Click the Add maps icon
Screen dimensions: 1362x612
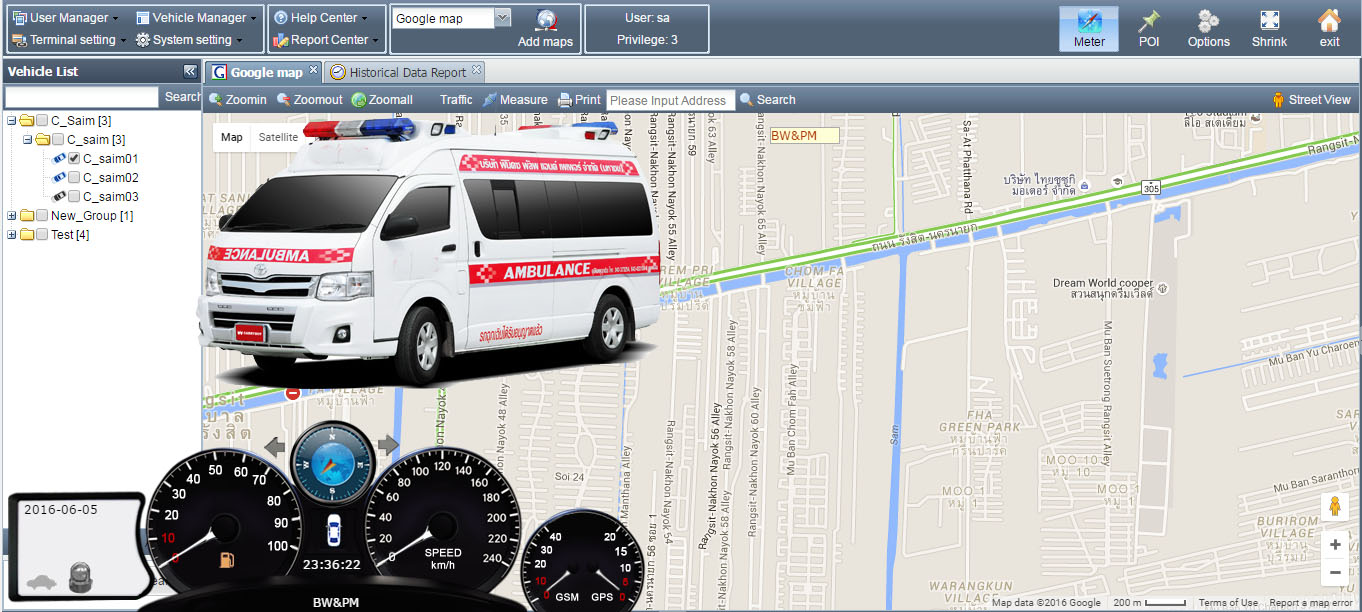(x=545, y=28)
